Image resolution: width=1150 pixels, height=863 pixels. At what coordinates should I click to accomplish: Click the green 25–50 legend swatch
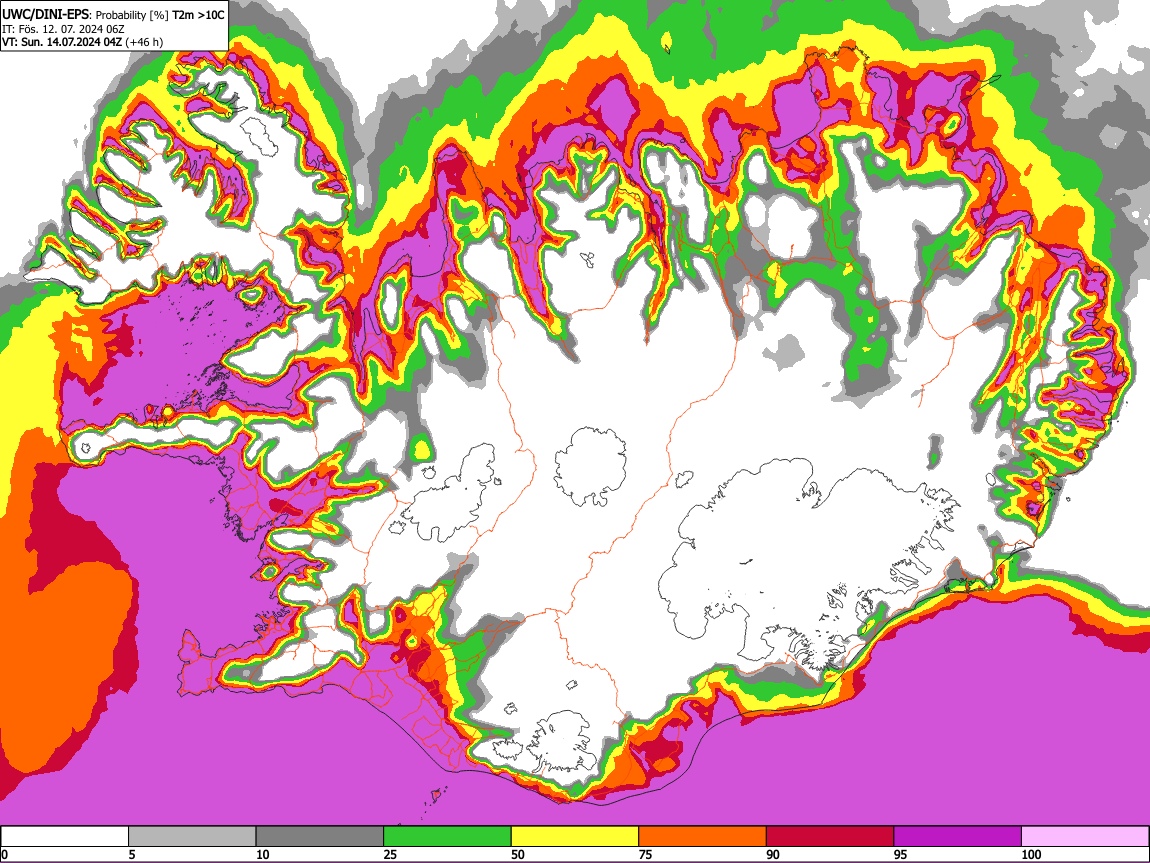[447, 837]
